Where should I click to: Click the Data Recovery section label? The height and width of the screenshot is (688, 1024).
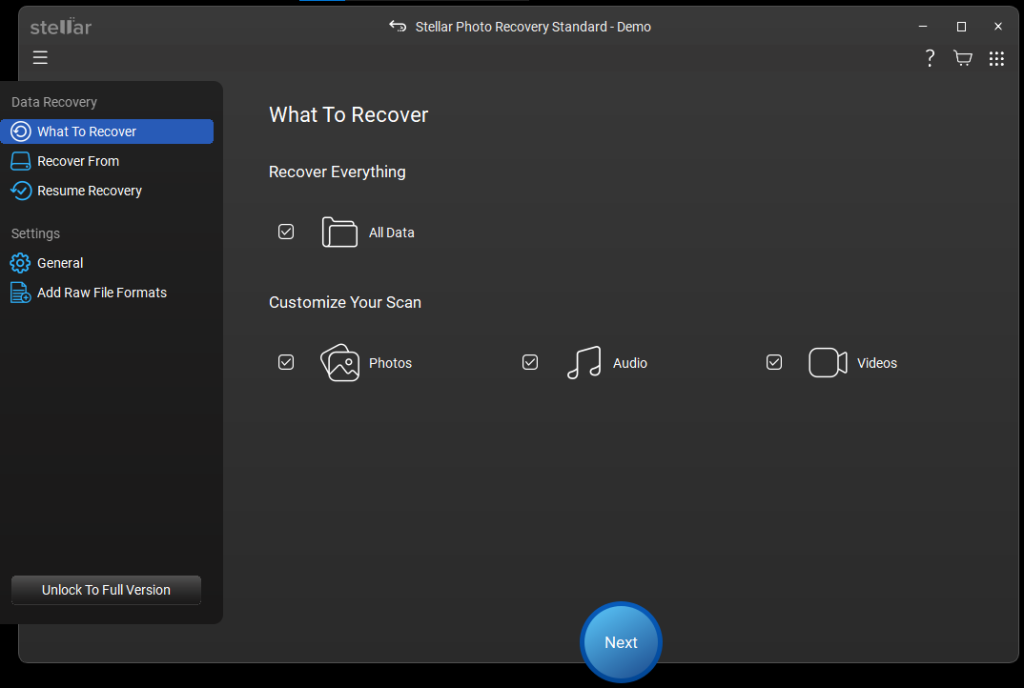pyautogui.click(x=54, y=102)
